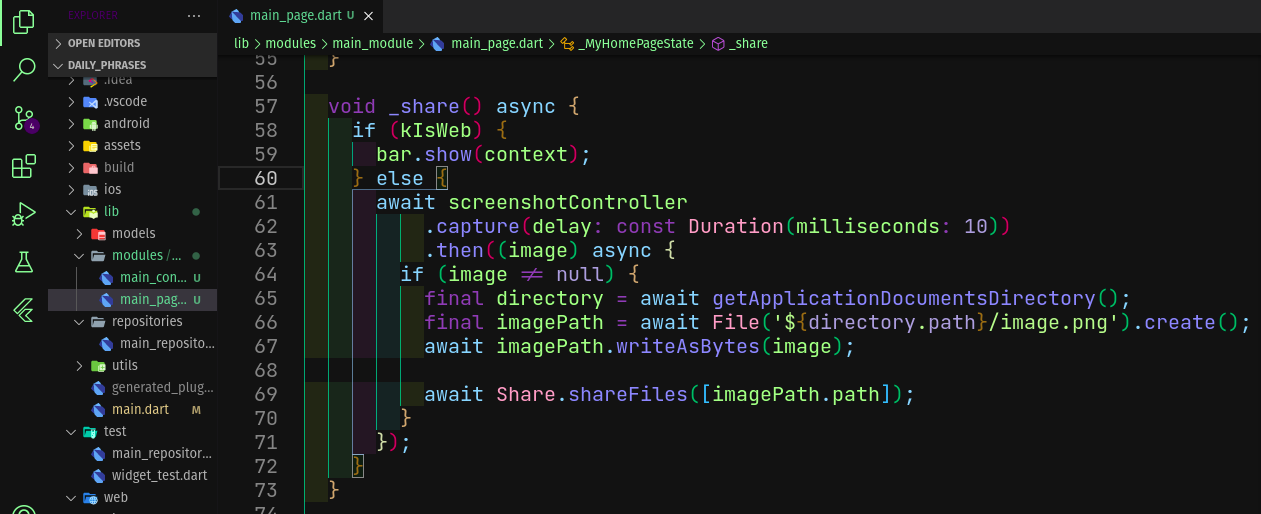1261x514 pixels.
Task: Open Source Control view with 4 changes
Action: [24, 119]
